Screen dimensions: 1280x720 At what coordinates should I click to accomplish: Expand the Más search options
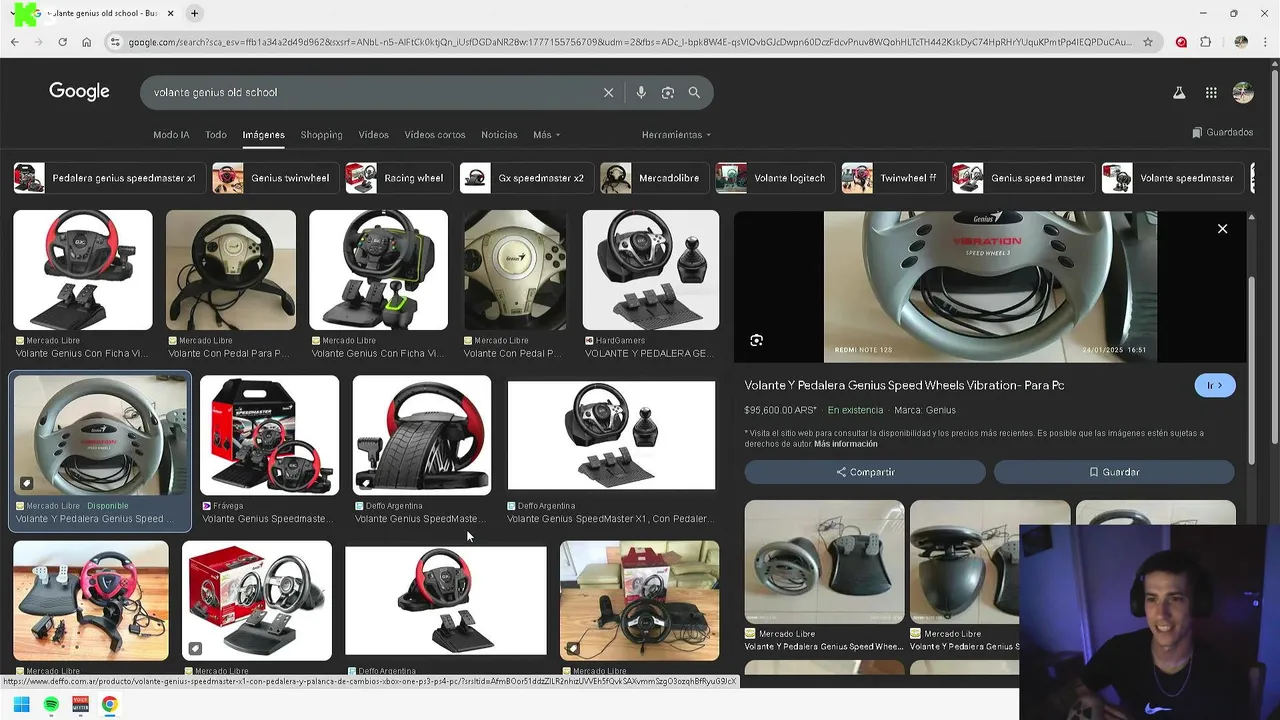point(546,134)
